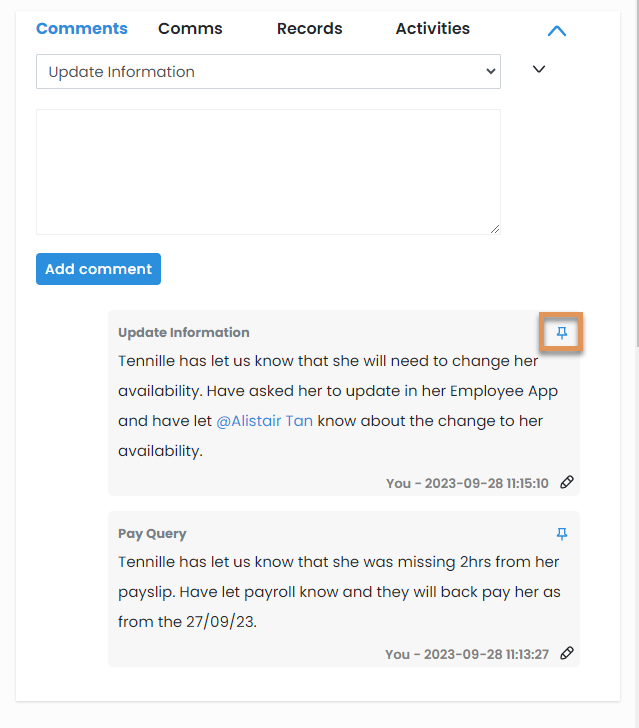Switch to the Comms tab
This screenshot has width=639, height=728.
pyautogui.click(x=190, y=29)
